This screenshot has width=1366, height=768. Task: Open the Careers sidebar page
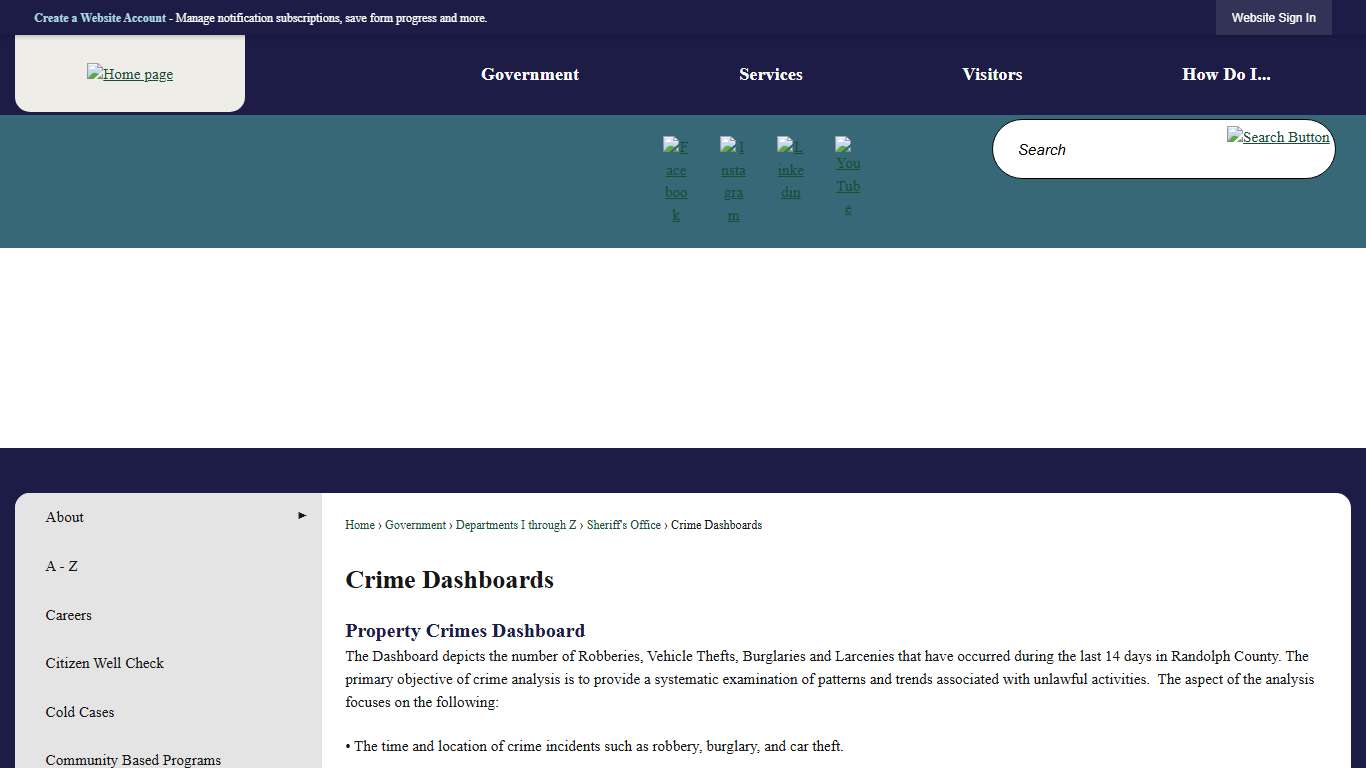click(68, 615)
